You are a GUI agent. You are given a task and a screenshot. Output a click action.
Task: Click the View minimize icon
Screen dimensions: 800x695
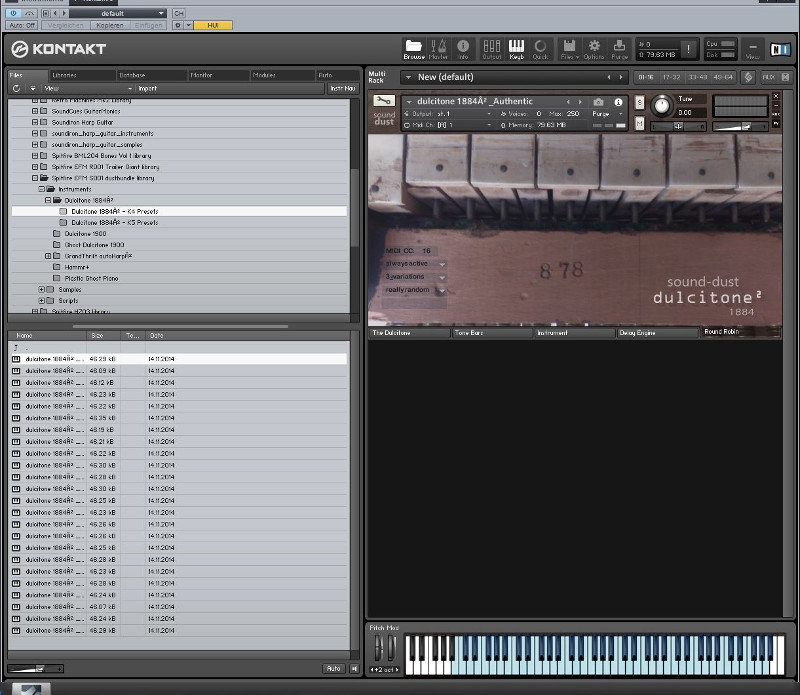pyautogui.click(x=753, y=49)
